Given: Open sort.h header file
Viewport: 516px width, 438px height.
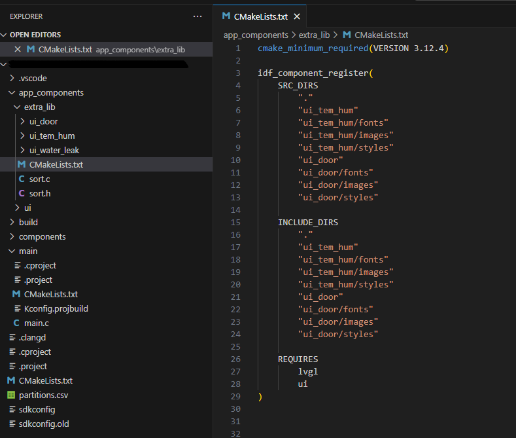Looking at the screenshot, I should point(40,193).
